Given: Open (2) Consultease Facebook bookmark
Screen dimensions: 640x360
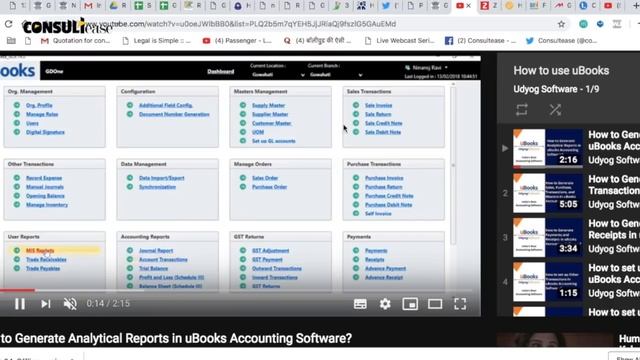Looking at the screenshot, I should coord(480,41).
